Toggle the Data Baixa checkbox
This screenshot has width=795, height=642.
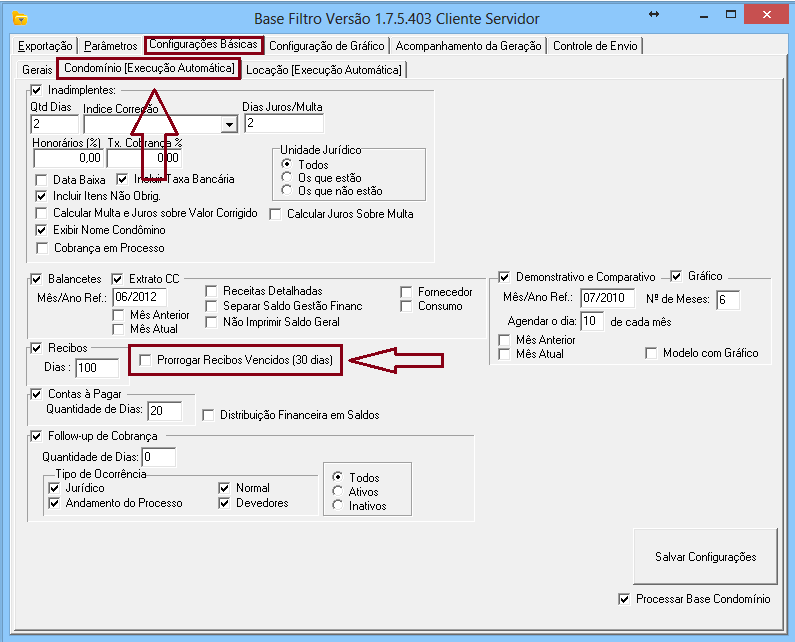coord(42,179)
